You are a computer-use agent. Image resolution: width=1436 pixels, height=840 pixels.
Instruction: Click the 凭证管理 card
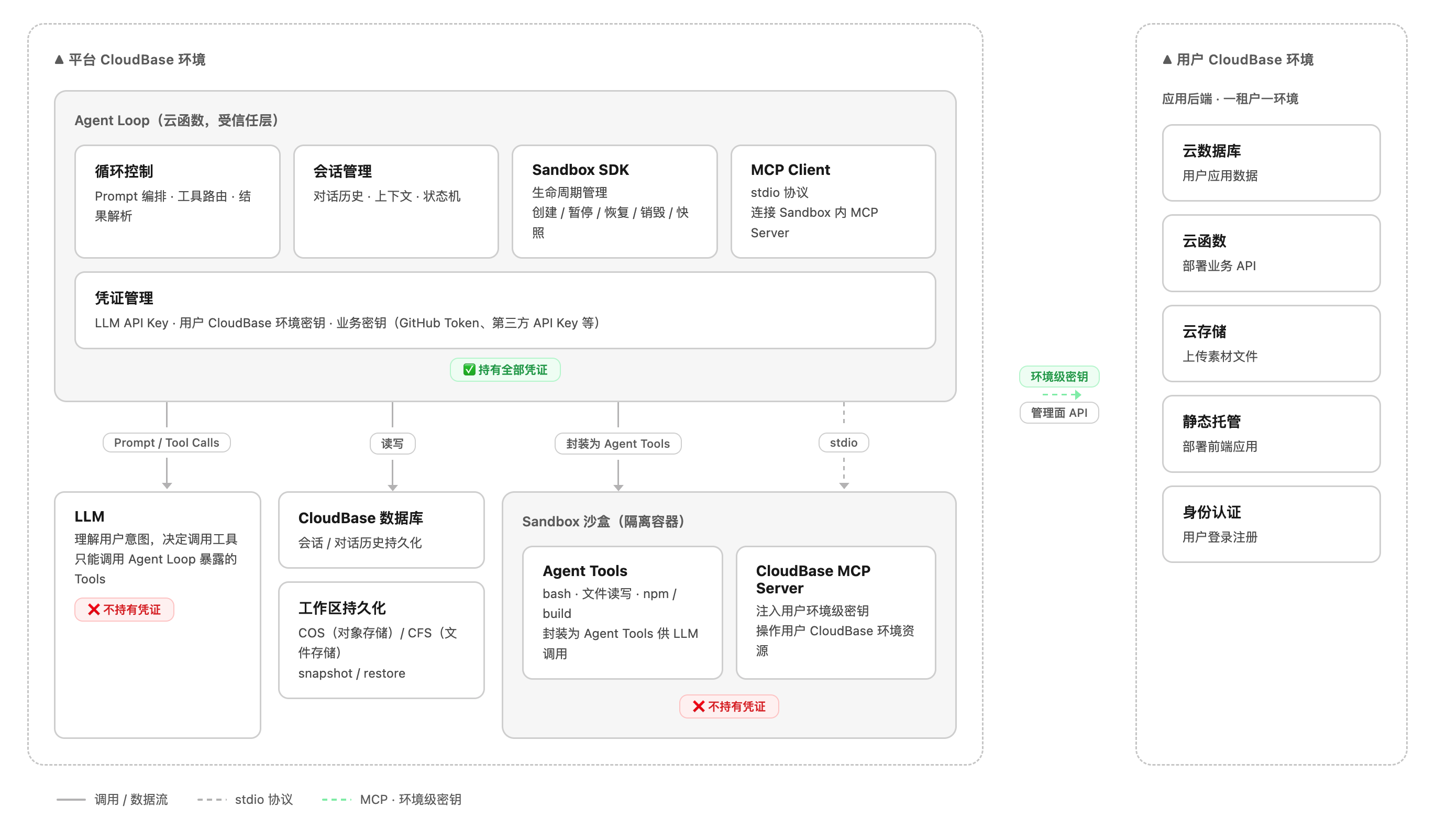click(x=505, y=310)
